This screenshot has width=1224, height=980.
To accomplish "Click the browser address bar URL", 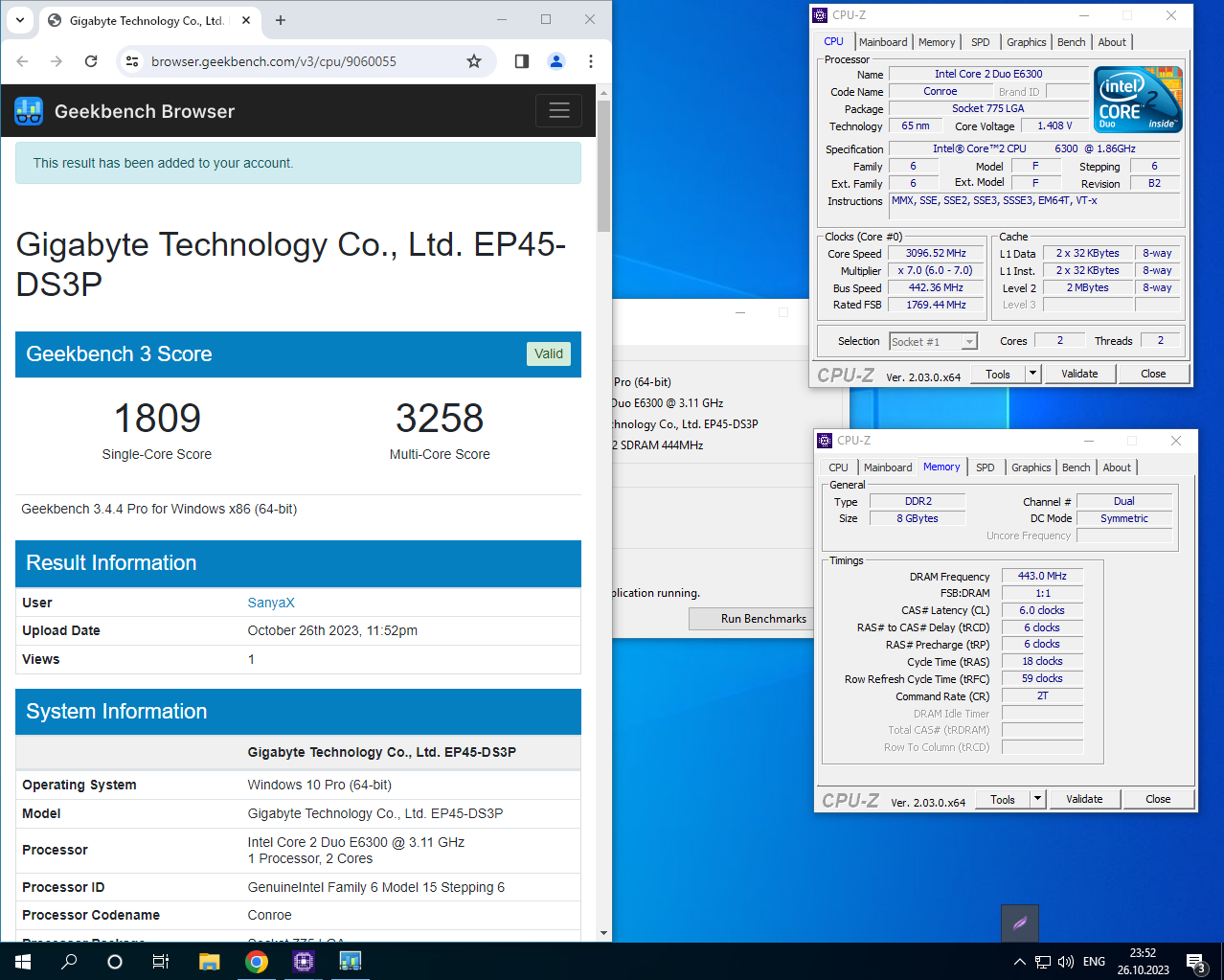I will click(274, 61).
